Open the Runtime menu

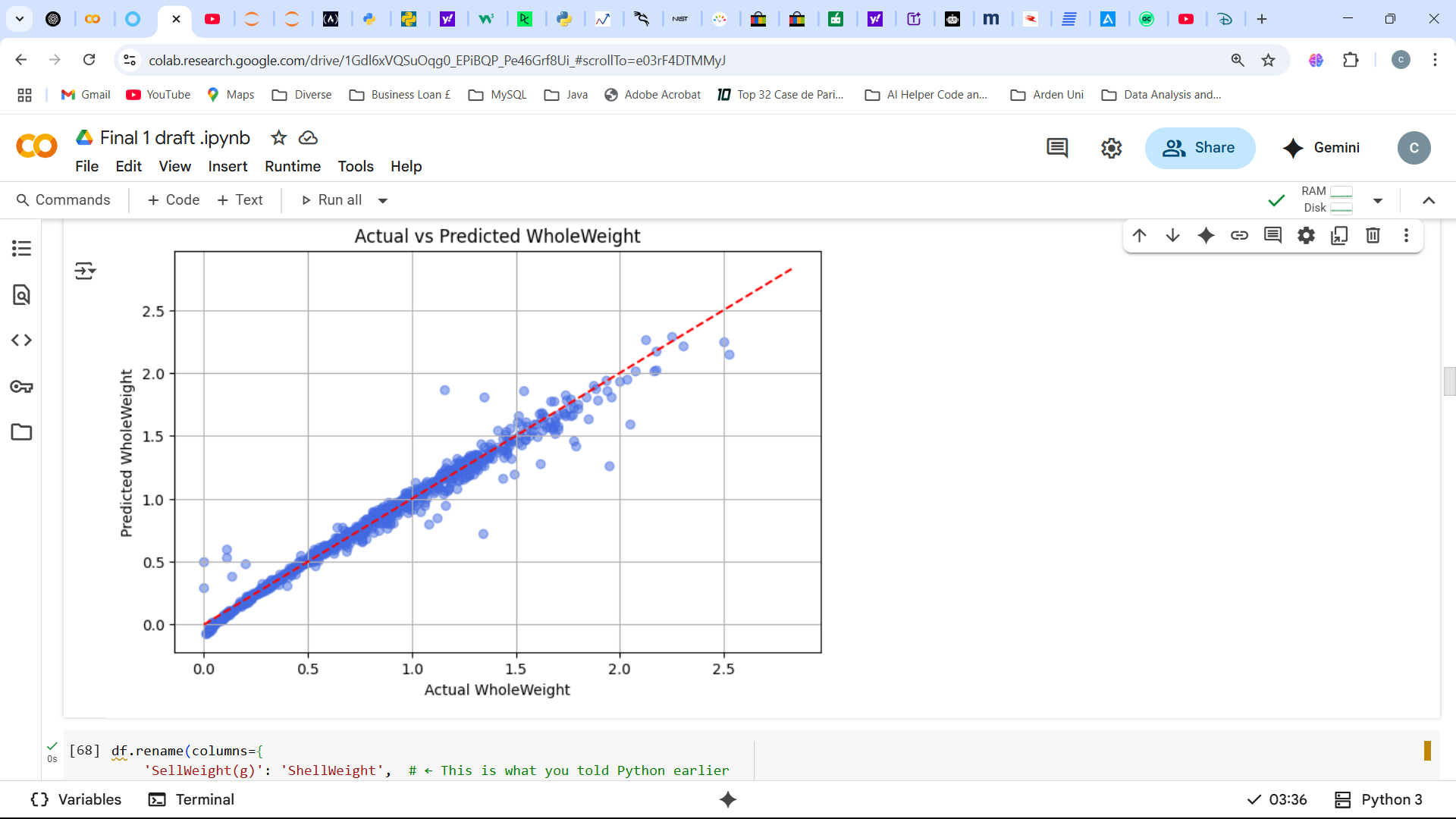[x=292, y=166]
